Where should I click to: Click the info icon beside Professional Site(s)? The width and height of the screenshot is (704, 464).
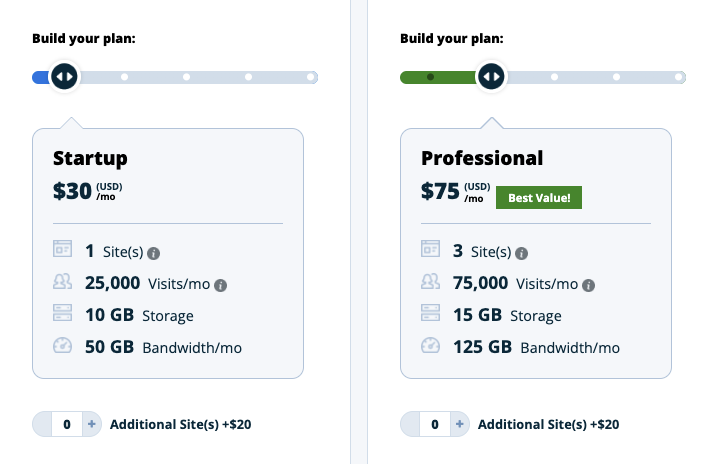click(521, 254)
